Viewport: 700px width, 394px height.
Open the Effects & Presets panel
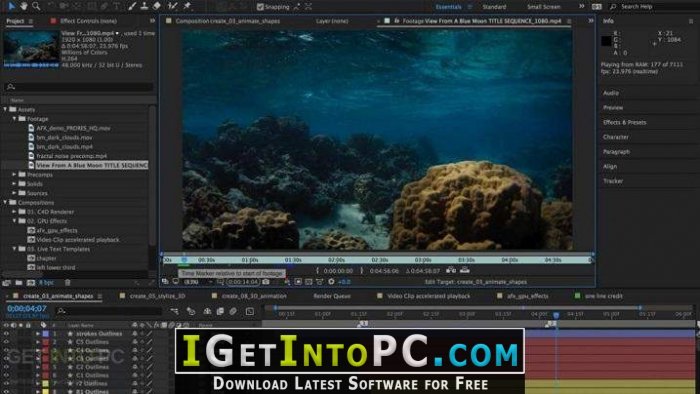tap(624, 122)
